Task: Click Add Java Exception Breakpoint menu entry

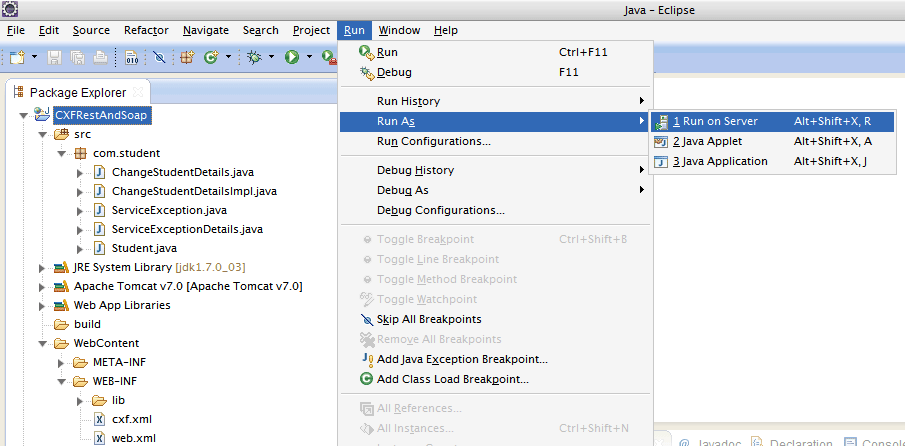Action: coord(461,359)
